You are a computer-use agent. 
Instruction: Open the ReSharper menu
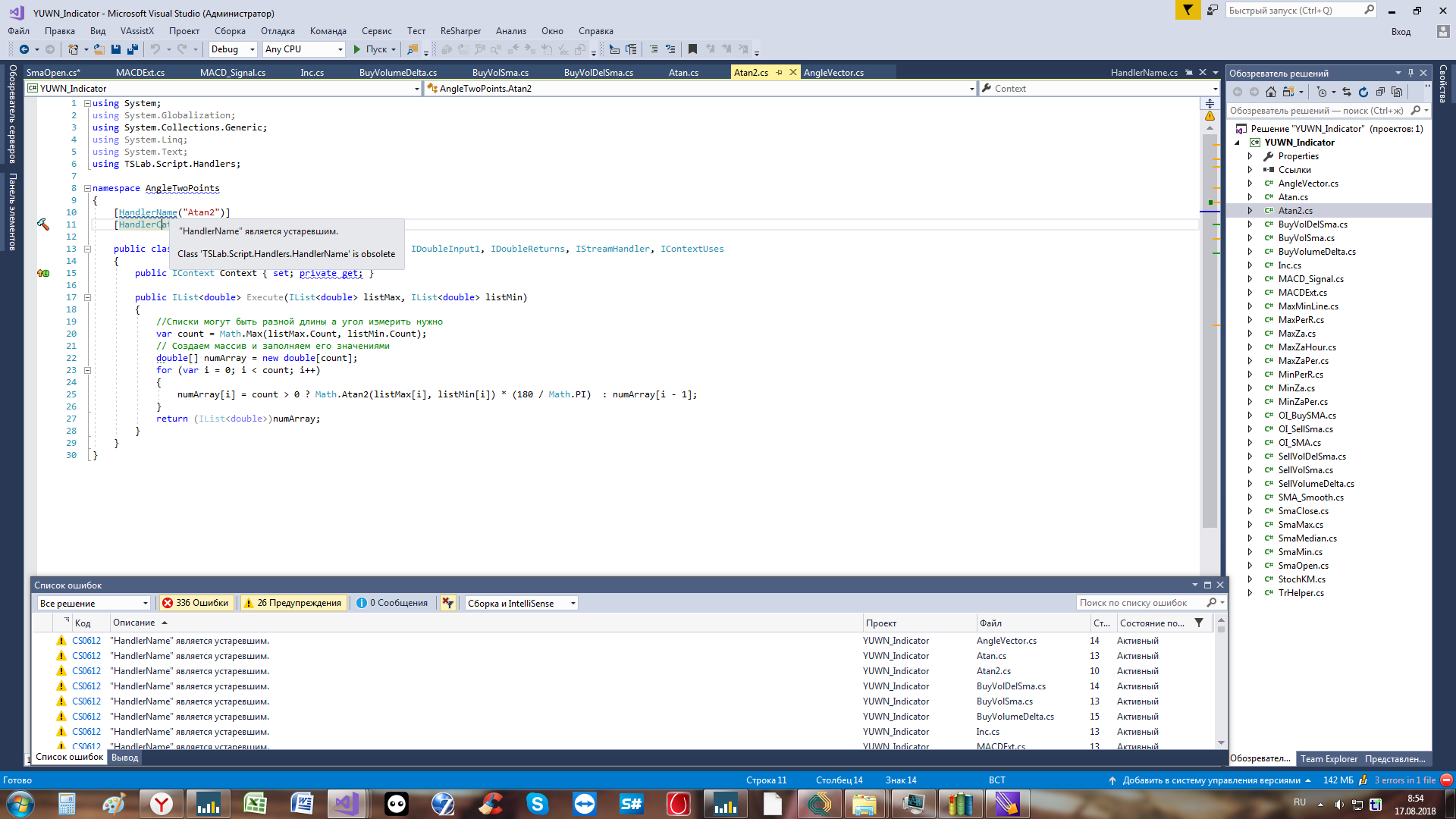point(460,31)
